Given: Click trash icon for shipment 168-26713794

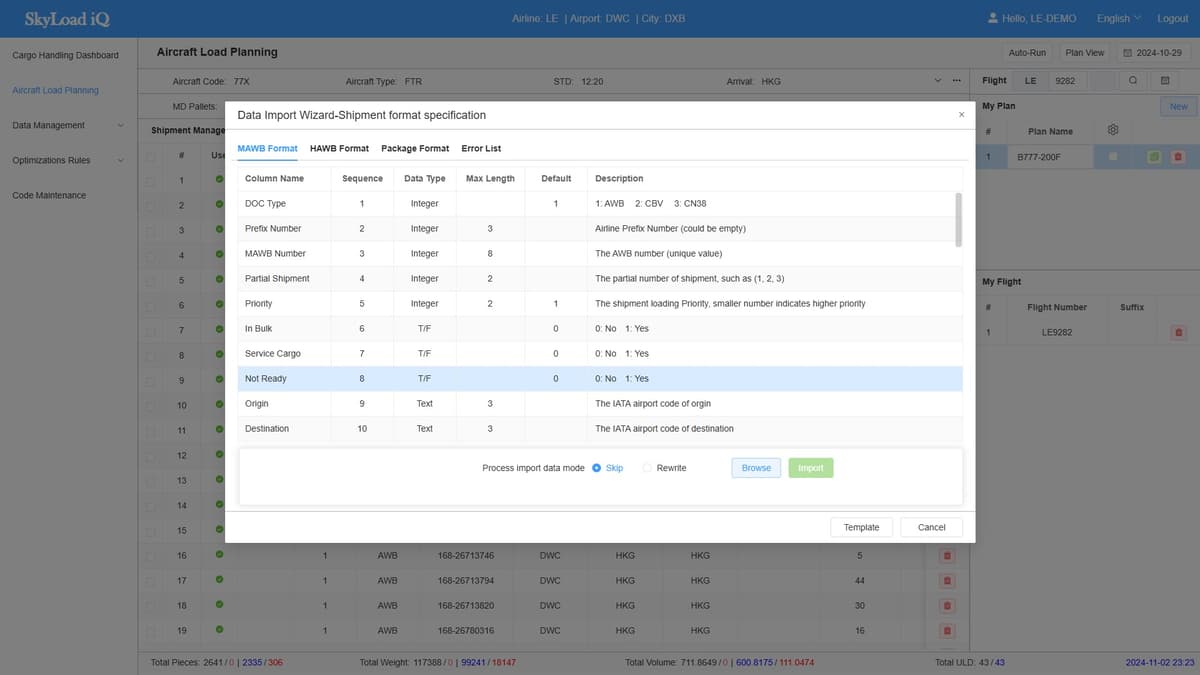Looking at the screenshot, I should (947, 581).
